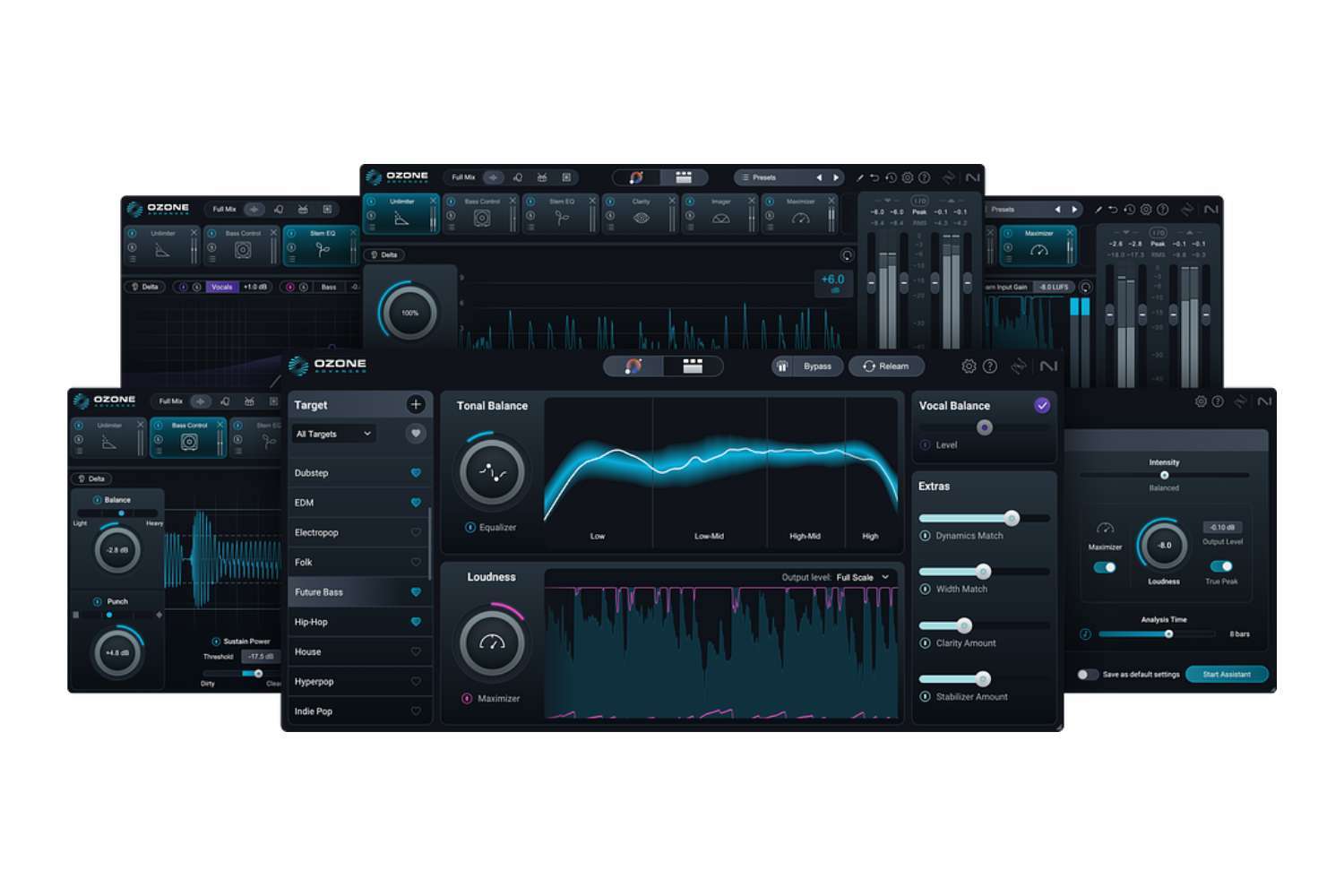Click Delta button in bottom-left window
Viewport: 1344px width, 896px height.
(x=91, y=478)
